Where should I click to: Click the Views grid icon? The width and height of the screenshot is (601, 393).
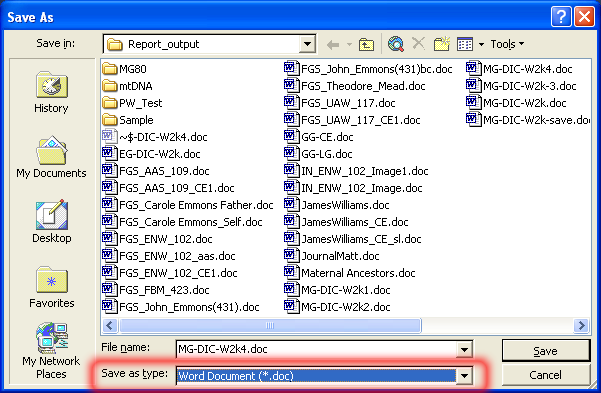click(465, 44)
